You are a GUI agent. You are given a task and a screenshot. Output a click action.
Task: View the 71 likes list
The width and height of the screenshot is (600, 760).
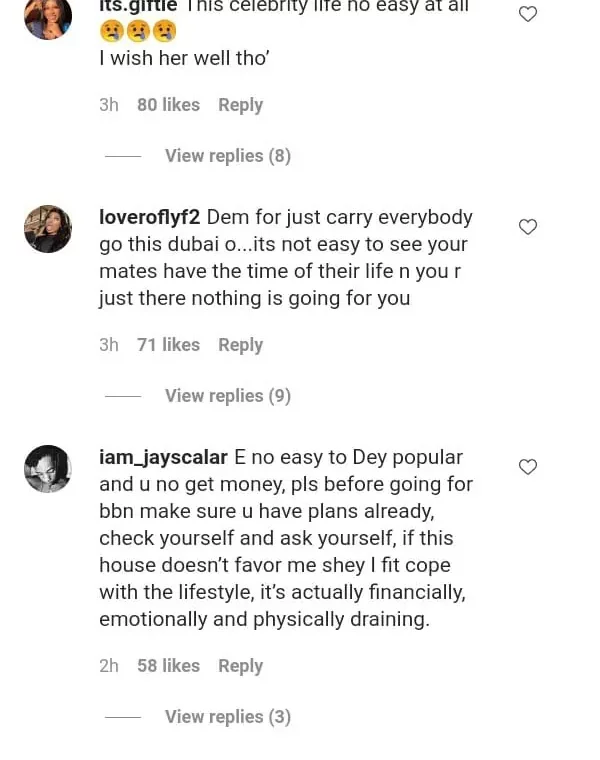click(x=168, y=345)
